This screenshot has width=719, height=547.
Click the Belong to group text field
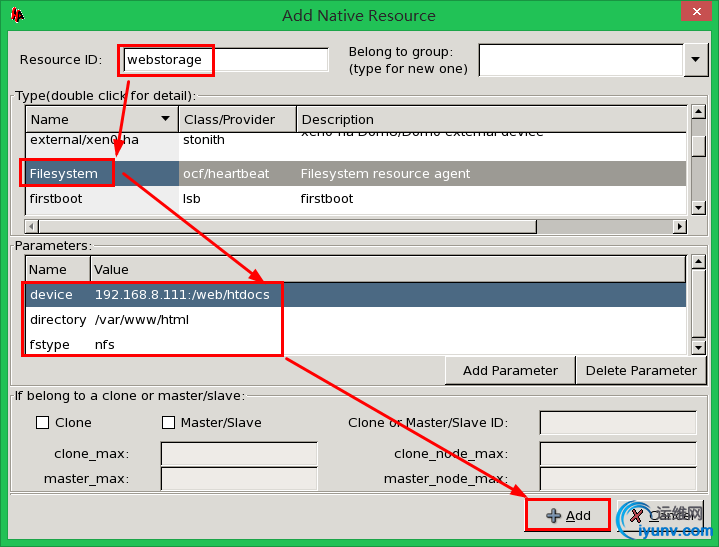tap(581, 60)
